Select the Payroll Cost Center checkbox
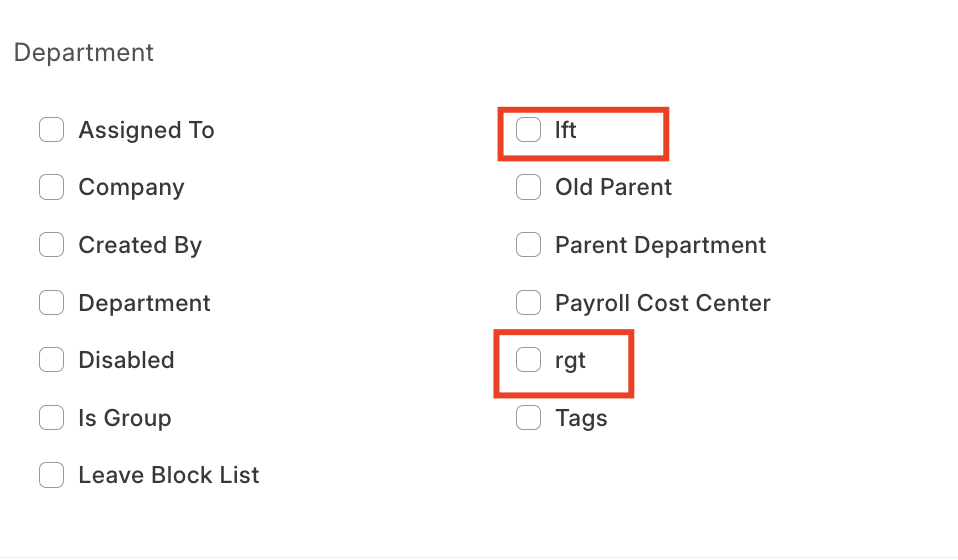This screenshot has height=560, width=958. tap(528, 303)
